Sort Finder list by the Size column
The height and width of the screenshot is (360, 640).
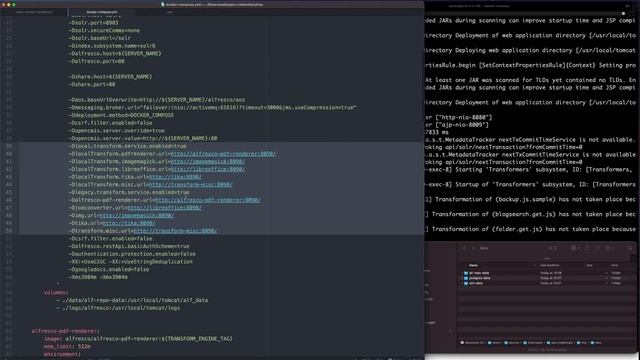point(589,265)
